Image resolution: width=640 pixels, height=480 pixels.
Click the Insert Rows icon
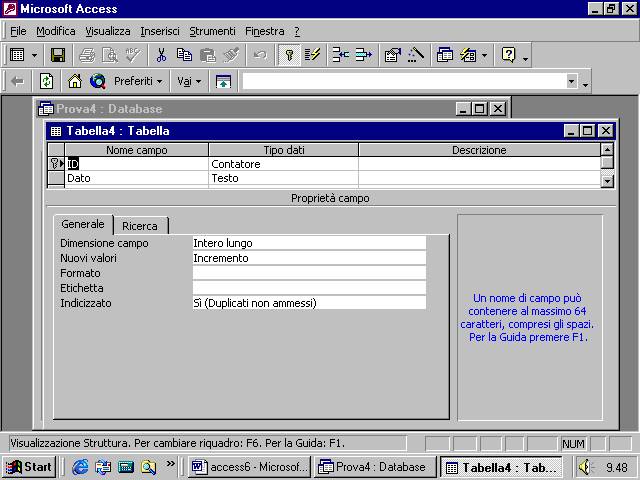click(x=340, y=55)
